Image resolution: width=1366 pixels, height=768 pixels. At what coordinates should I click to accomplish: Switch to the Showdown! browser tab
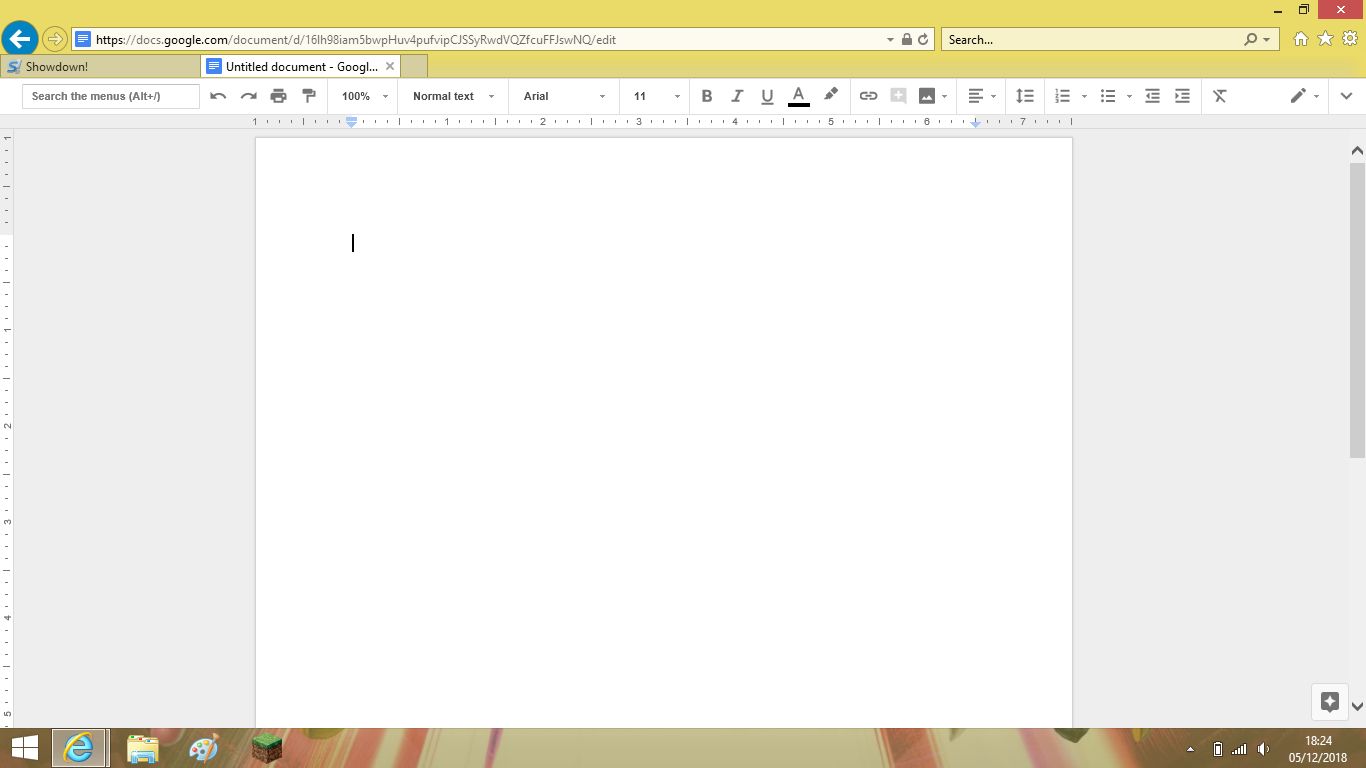point(100,66)
